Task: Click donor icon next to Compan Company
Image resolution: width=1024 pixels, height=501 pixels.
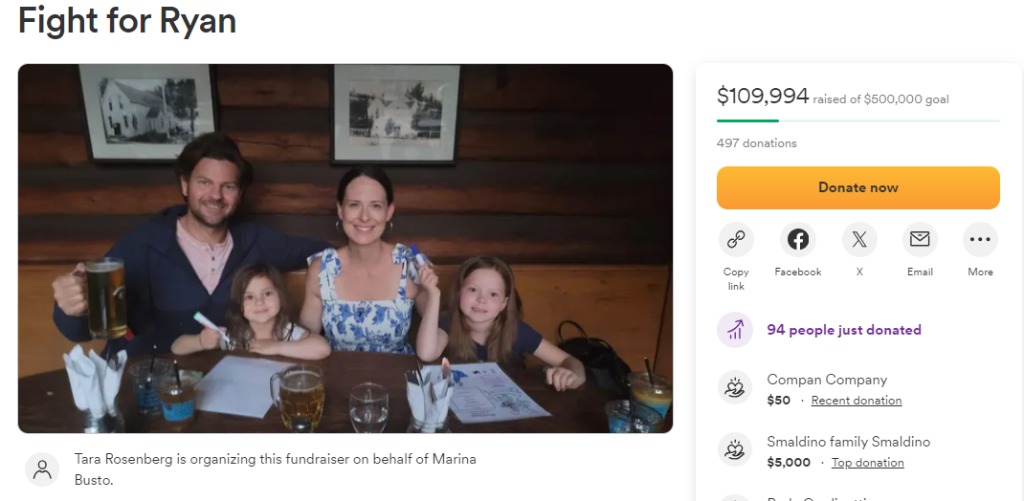Action: tap(735, 388)
